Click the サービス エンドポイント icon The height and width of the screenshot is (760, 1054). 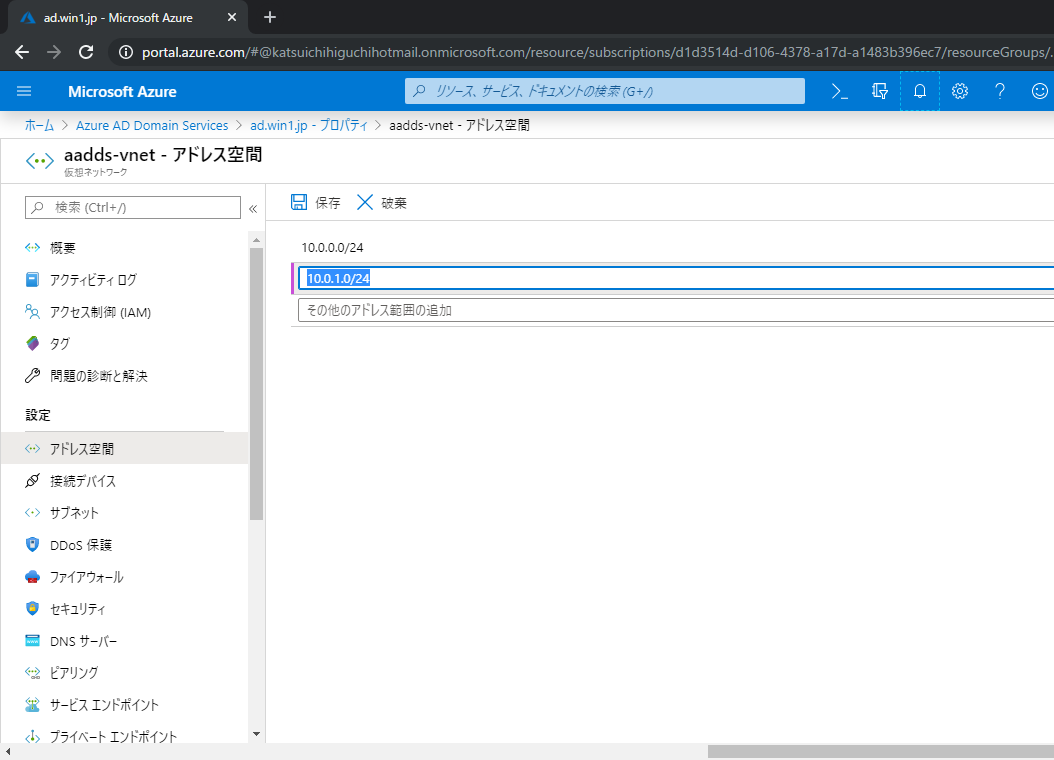pyautogui.click(x=32, y=704)
